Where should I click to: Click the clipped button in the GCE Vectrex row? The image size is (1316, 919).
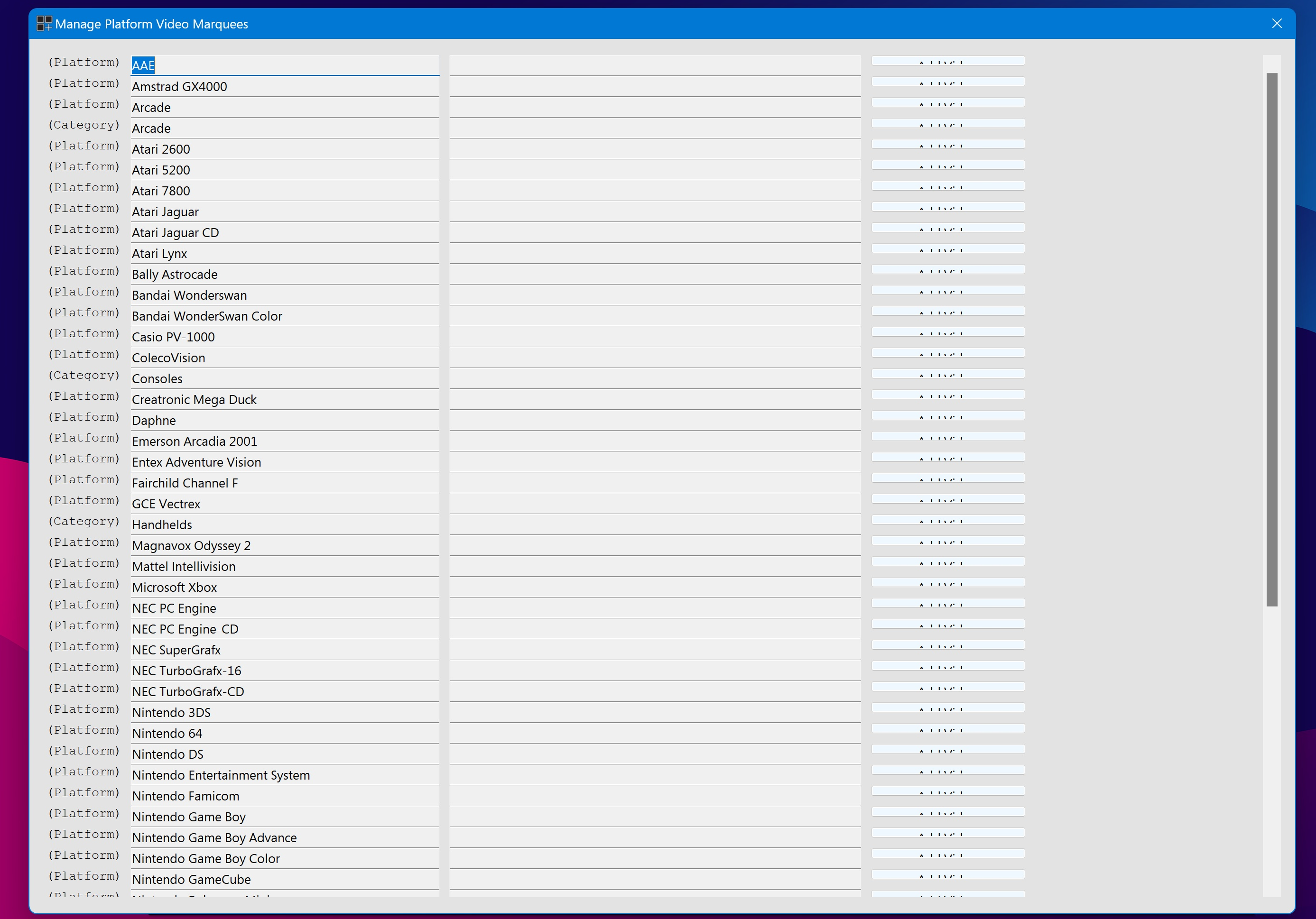(x=948, y=499)
